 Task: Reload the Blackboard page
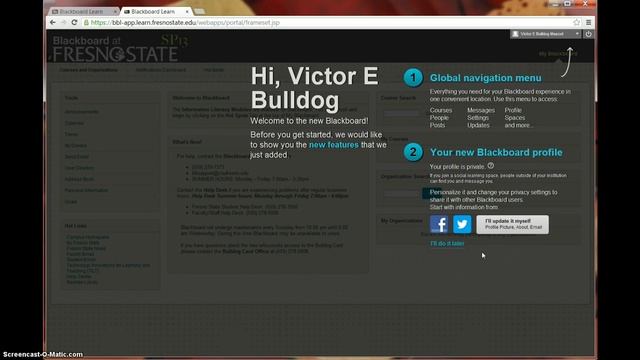pyautogui.click(x=74, y=22)
